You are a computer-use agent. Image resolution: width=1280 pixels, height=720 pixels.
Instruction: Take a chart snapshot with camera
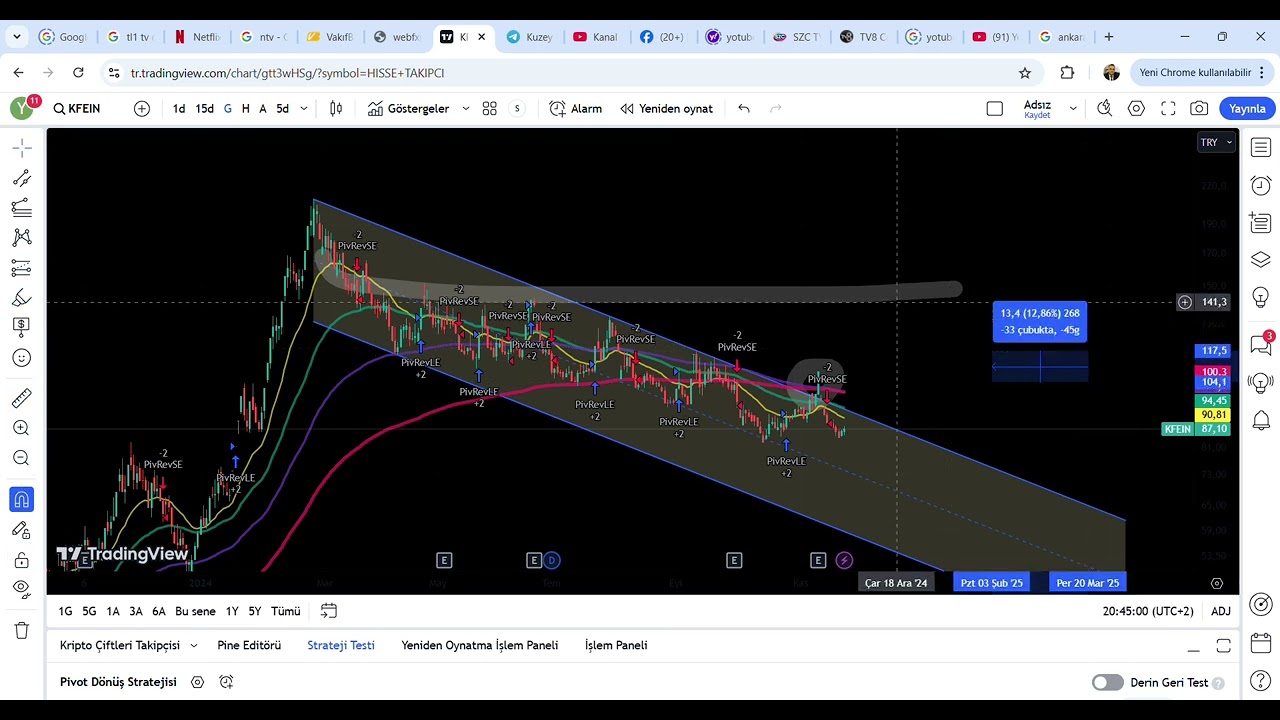coord(1199,109)
